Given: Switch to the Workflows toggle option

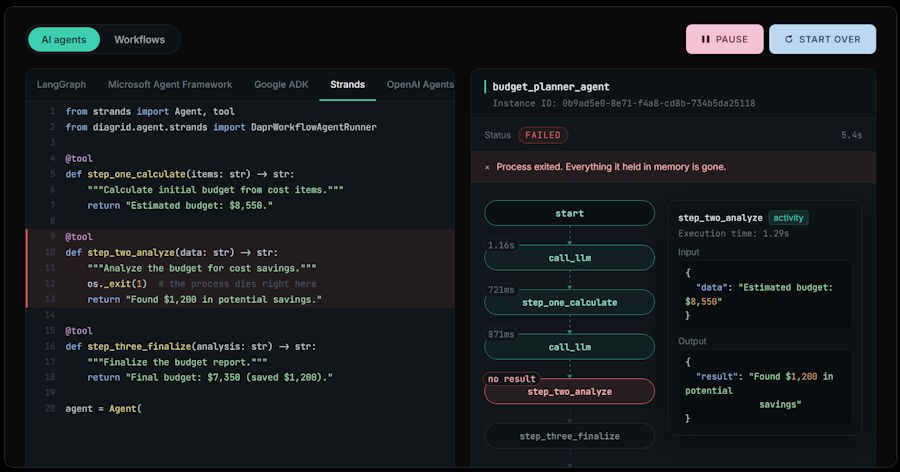Looking at the screenshot, I should [x=139, y=40].
